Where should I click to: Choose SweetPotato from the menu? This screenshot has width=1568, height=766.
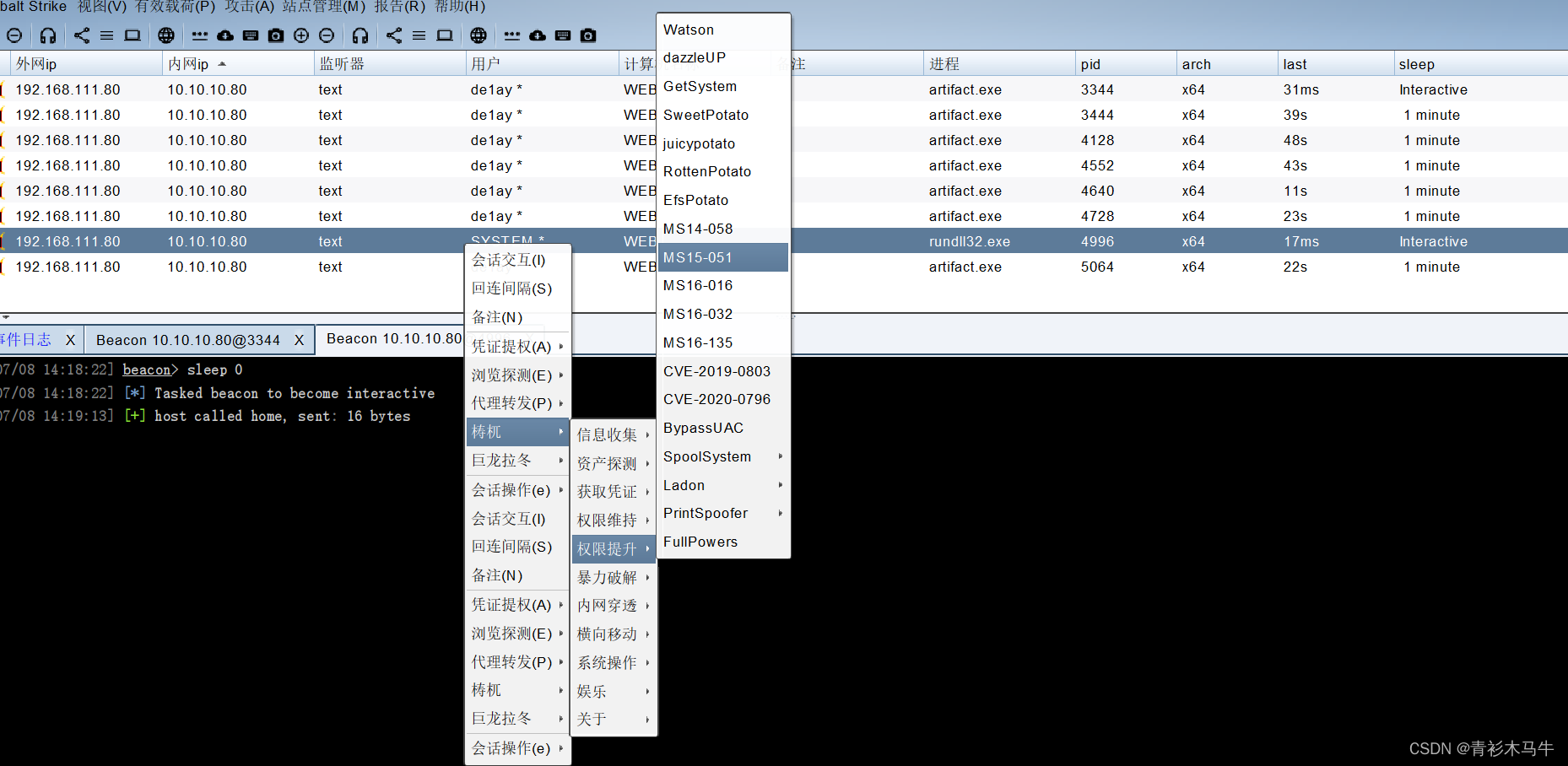pos(723,115)
